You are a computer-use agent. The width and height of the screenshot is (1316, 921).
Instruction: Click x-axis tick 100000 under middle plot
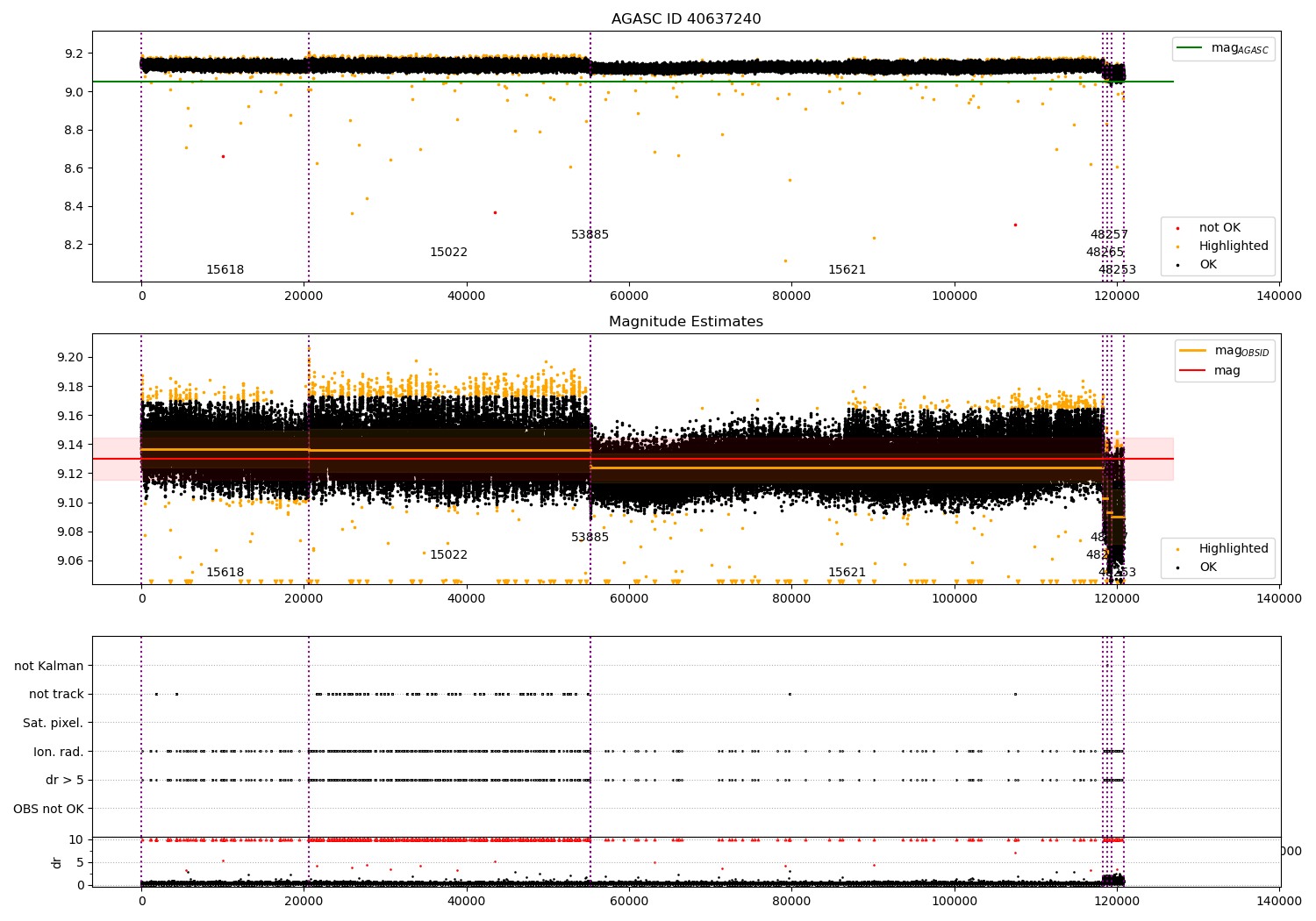point(954,599)
